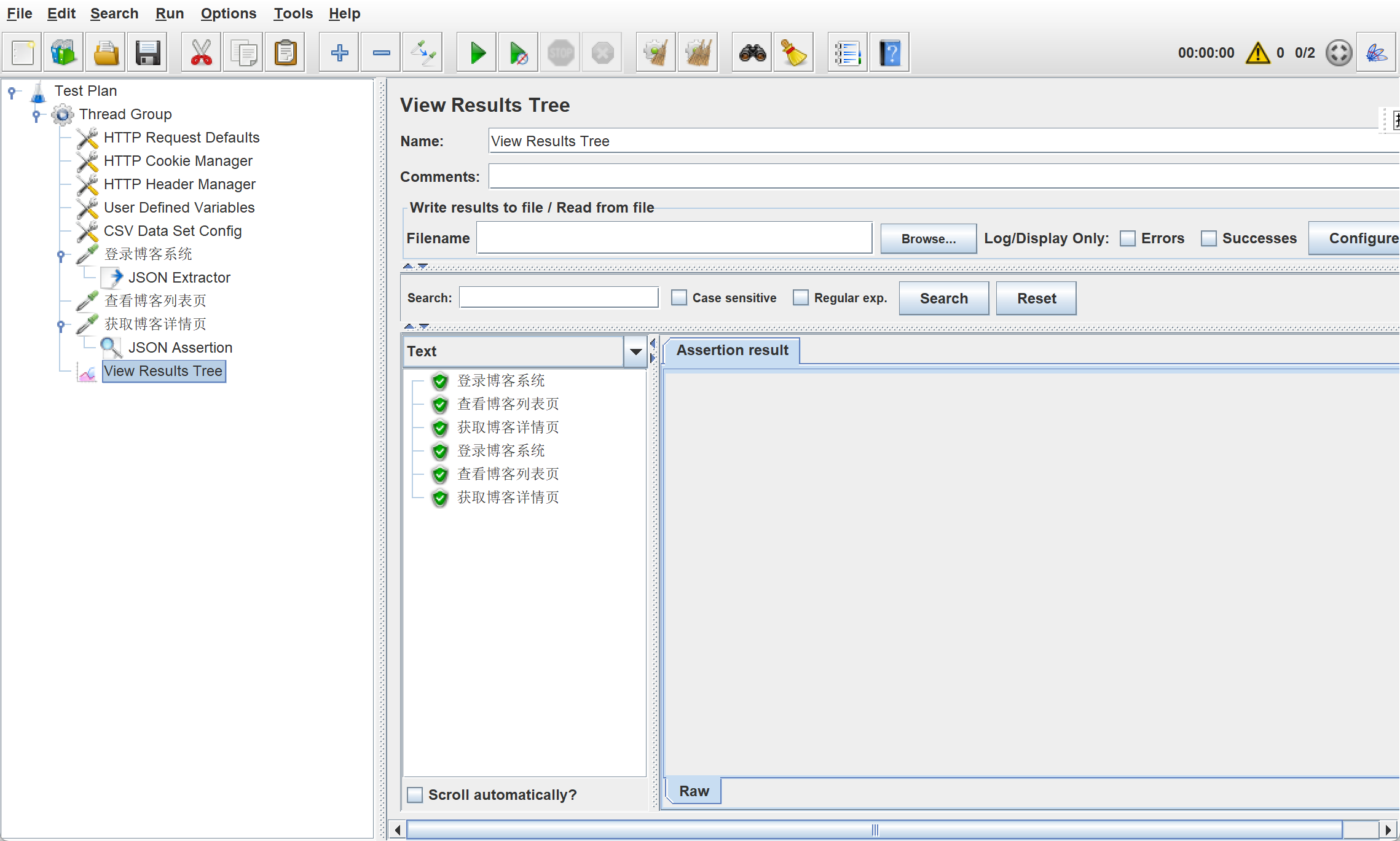Click the binoculars Search icon
1400x841 pixels.
point(752,53)
